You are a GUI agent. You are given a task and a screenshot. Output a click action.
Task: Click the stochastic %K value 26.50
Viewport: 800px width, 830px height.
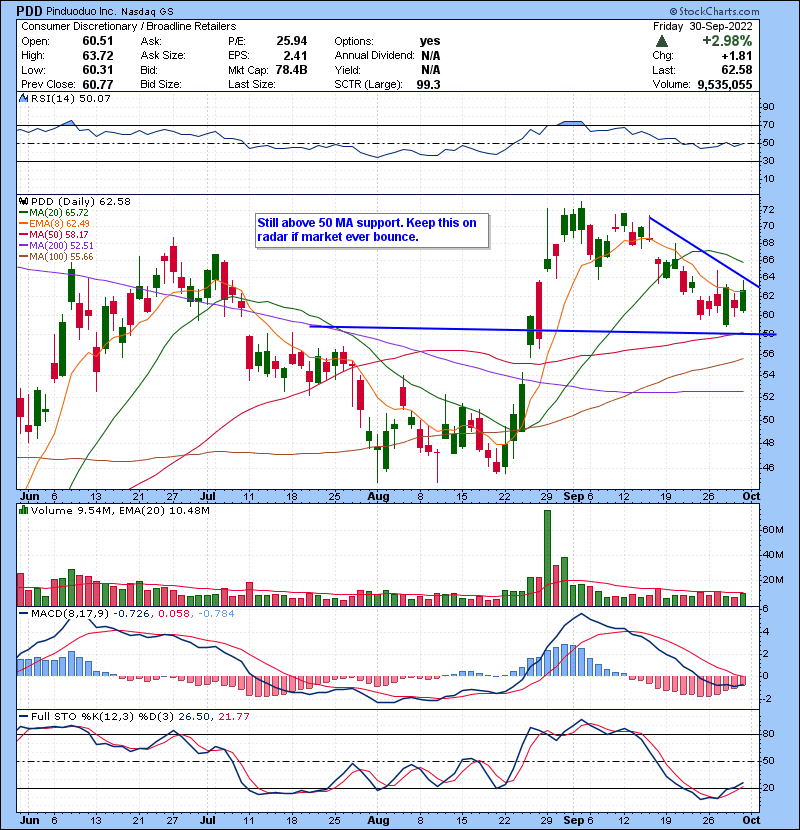tap(194, 717)
